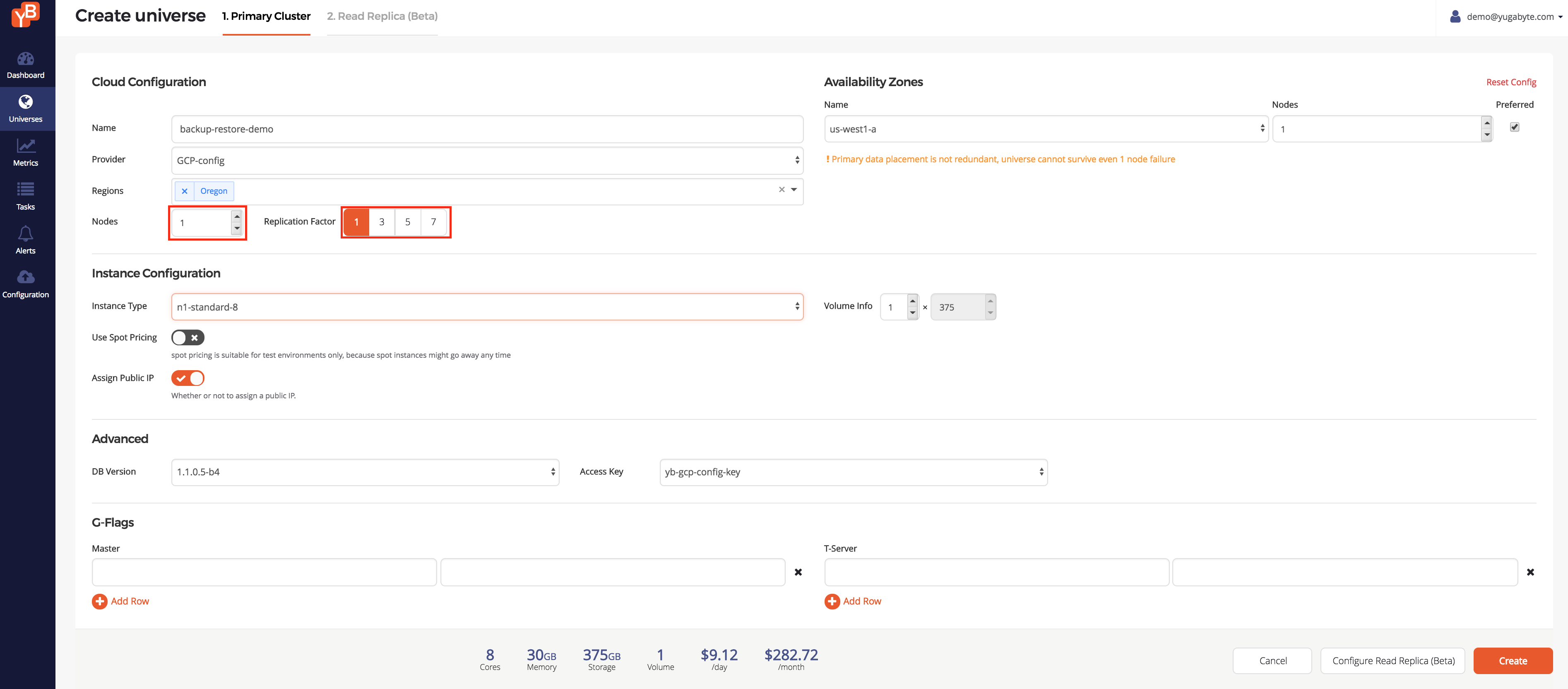Increment Cloud Configuration Nodes count
The width and height of the screenshot is (1568, 689).
pyautogui.click(x=237, y=217)
